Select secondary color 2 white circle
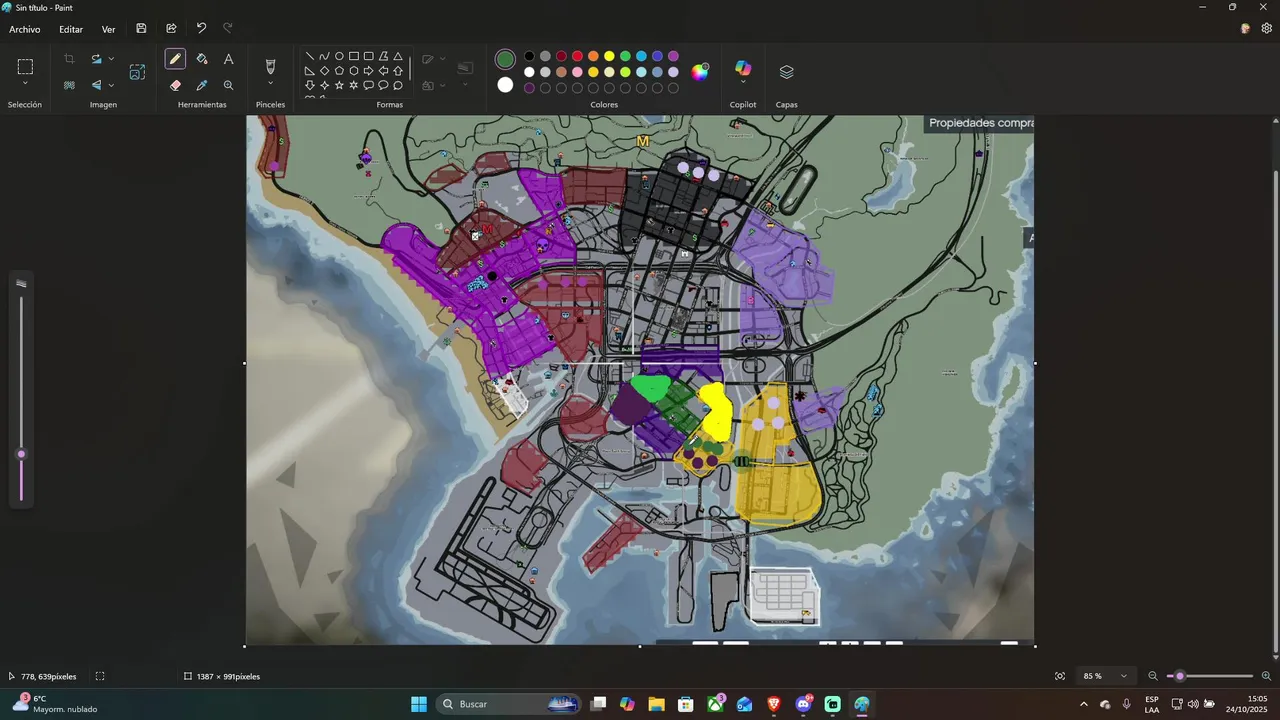 pos(505,85)
